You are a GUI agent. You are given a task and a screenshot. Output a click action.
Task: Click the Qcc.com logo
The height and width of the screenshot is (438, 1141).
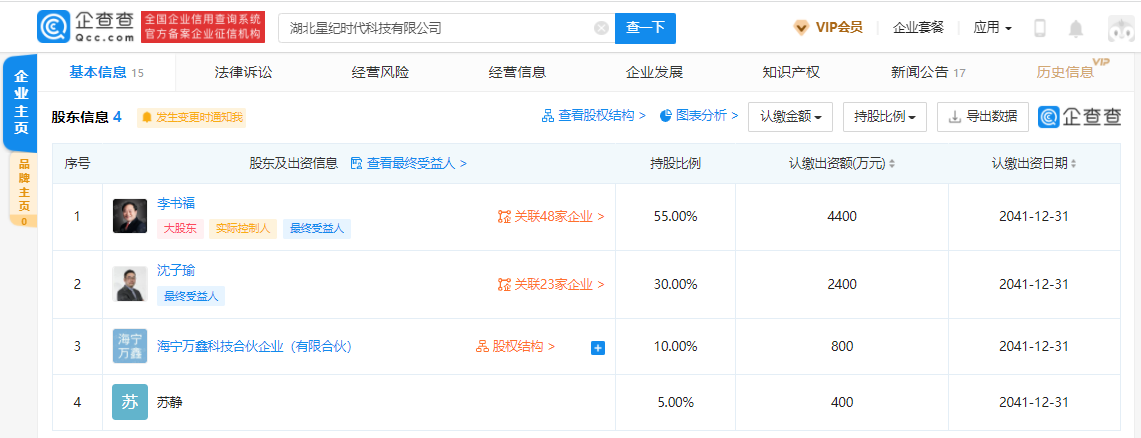[86, 28]
